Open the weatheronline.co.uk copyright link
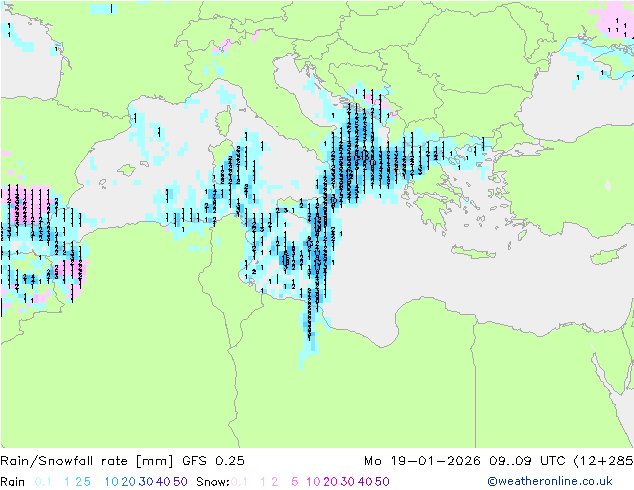The height and width of the screenshot is (490, 634). point(550,481)
